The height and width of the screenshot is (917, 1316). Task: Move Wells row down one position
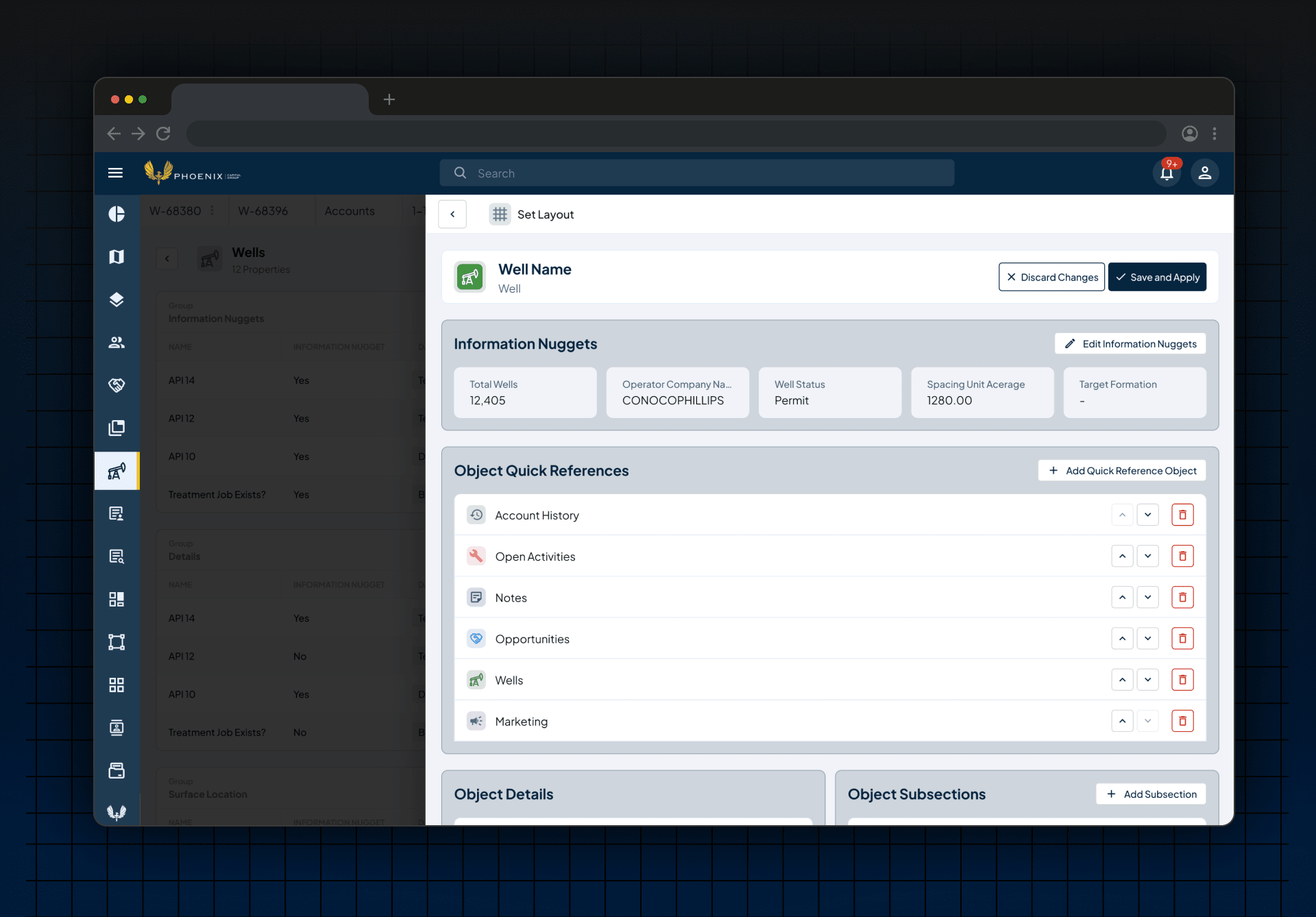1147,679
